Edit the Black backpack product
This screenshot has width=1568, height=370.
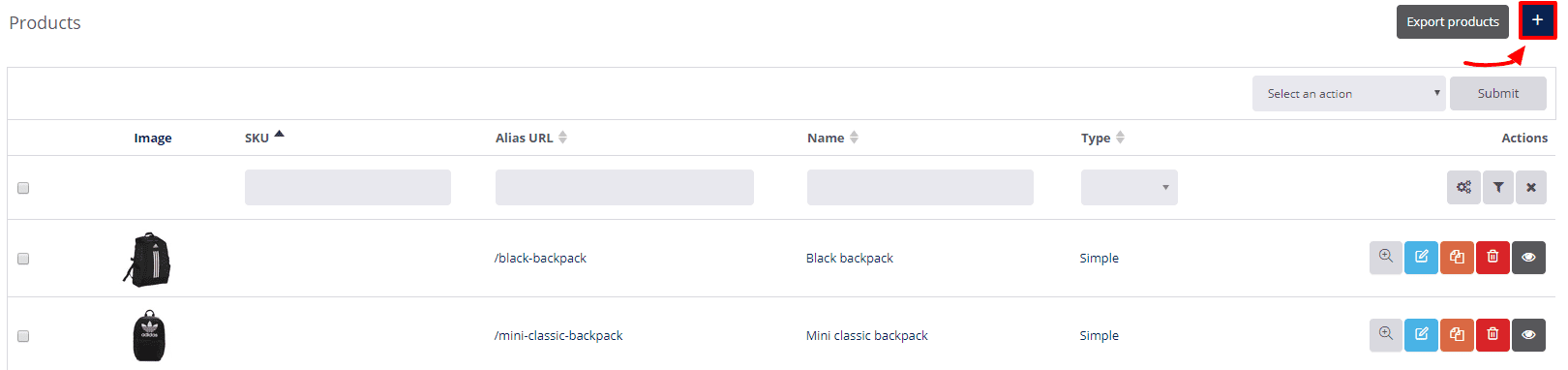(1421, 257)
